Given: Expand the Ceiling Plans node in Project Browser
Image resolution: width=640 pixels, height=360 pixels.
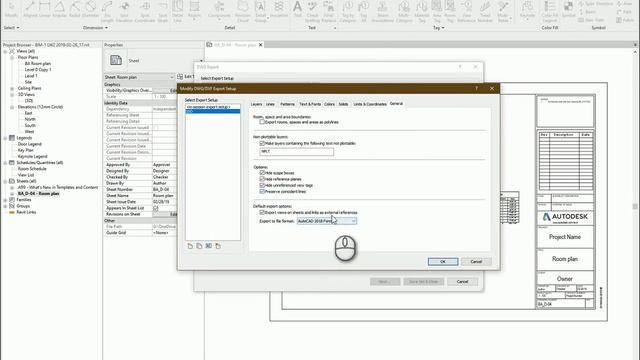Looking at the screenshot, I should 12,88.
